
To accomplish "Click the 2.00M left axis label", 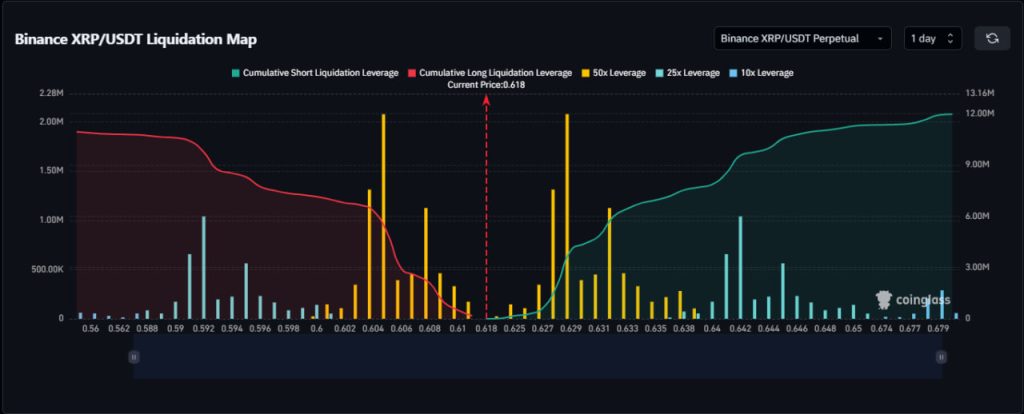I will [x=50, y=122].
